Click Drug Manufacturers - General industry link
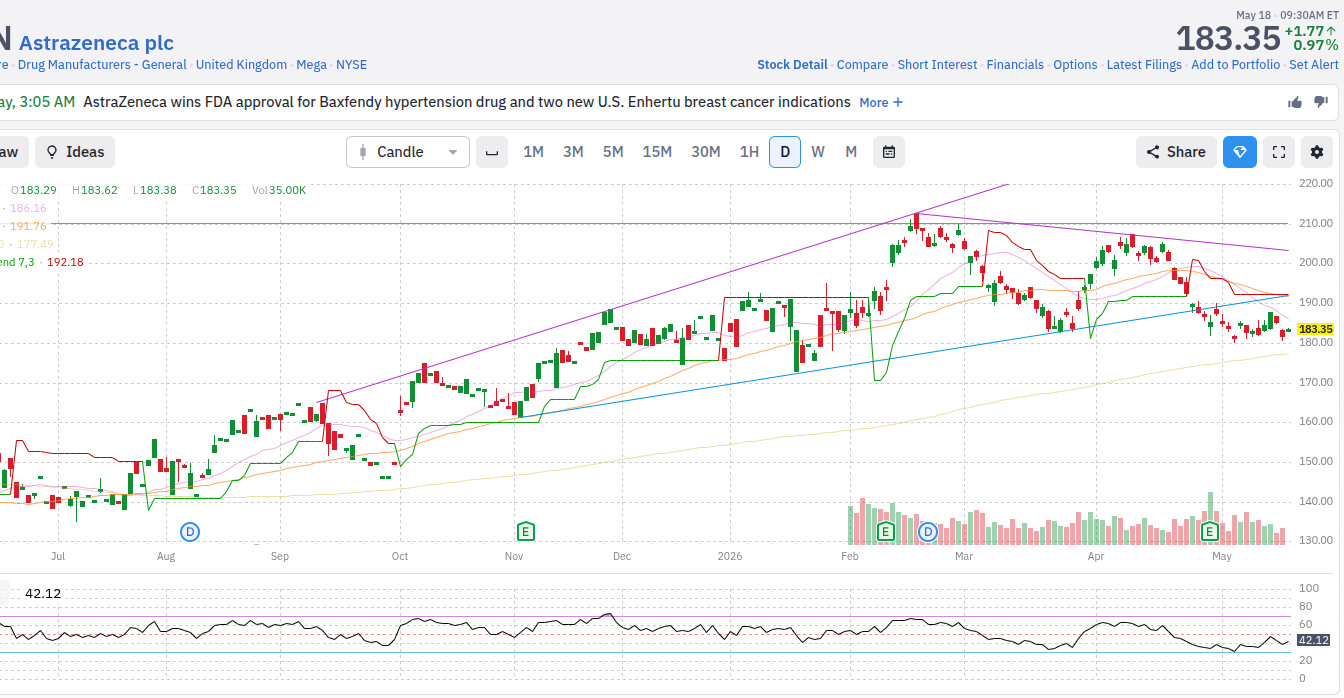The image size is (1344, 698). [x=102, y=65]
